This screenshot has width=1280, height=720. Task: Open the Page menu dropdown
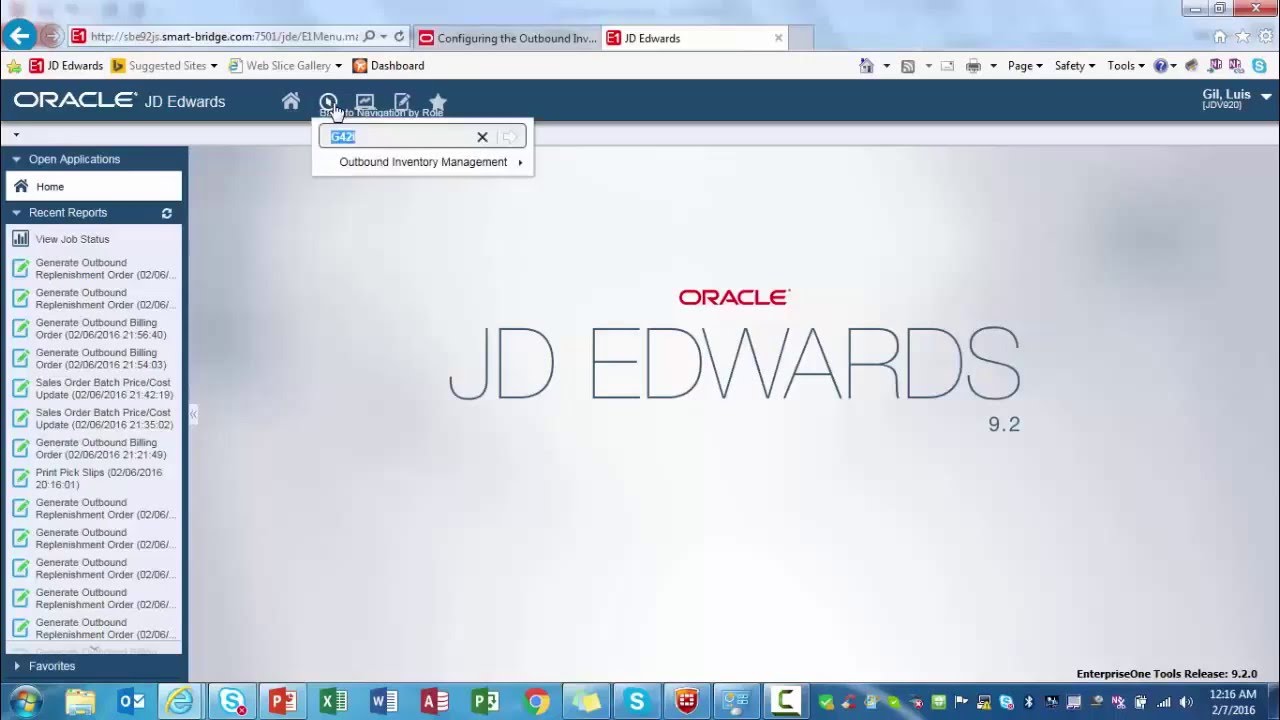tap(1025, 66)
